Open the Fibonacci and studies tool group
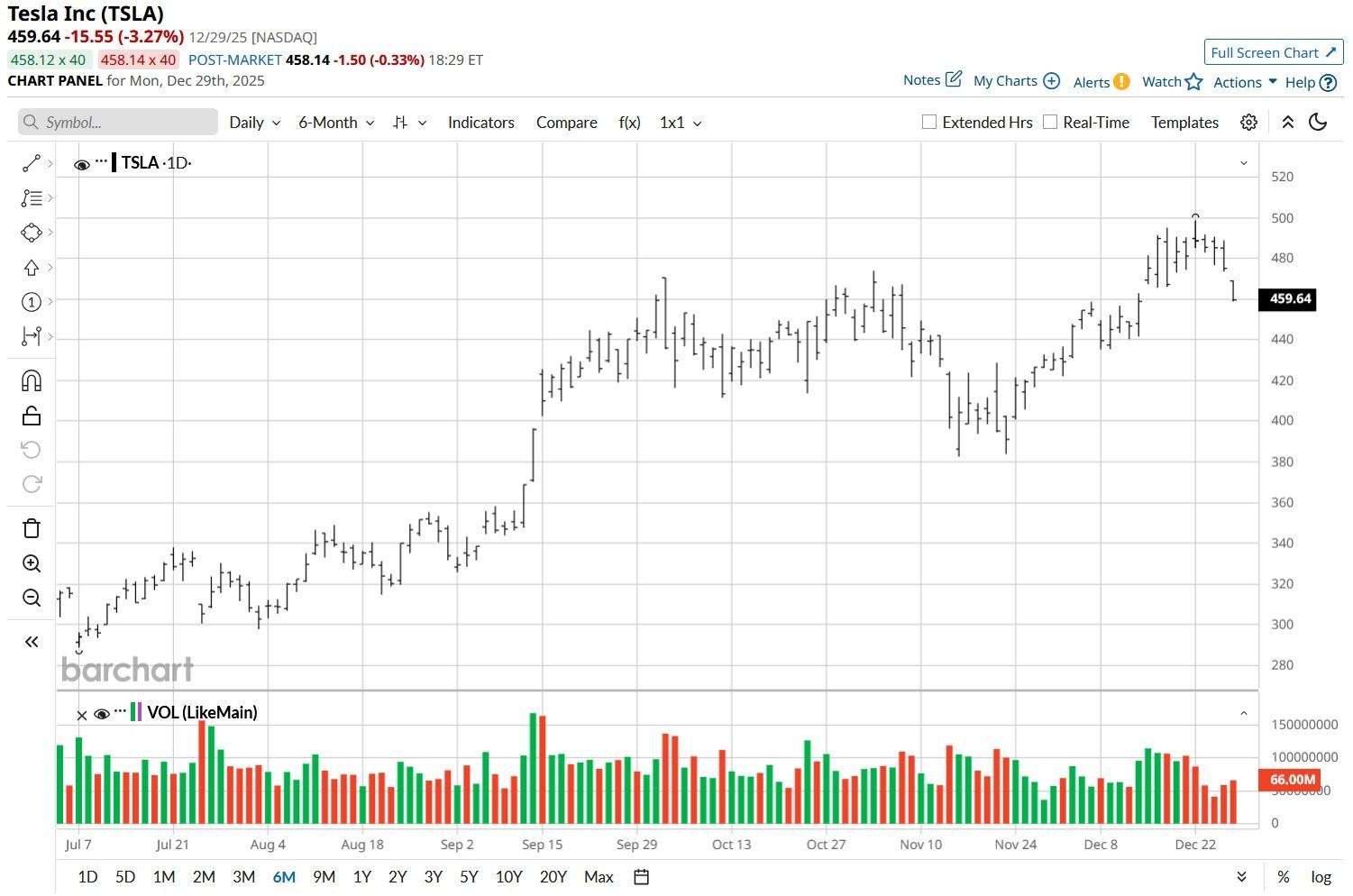Screen dimensions: 1353x896 [32, 197]
